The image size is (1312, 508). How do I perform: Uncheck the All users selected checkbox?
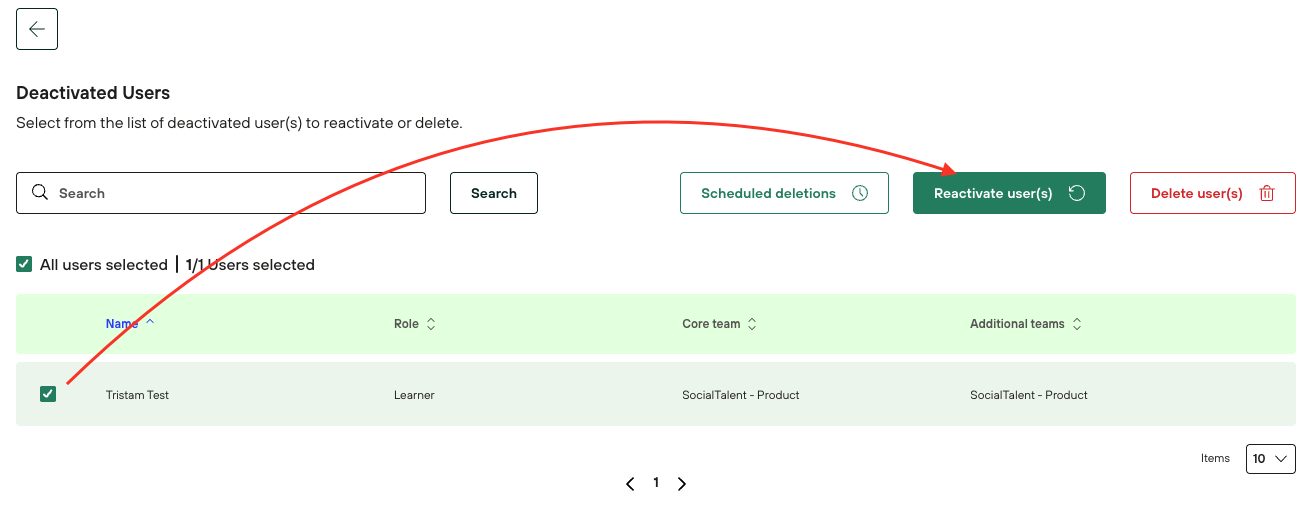24,264
